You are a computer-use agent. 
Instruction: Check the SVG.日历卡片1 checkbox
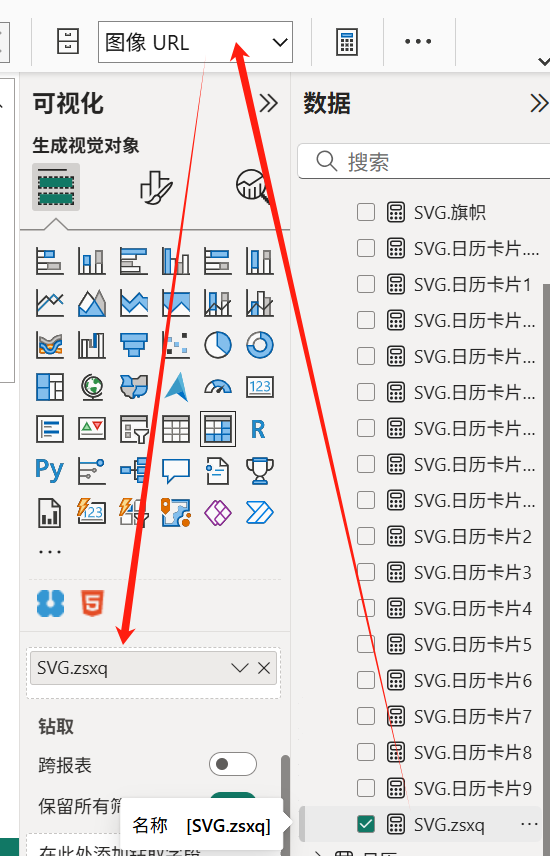(366, 284)
